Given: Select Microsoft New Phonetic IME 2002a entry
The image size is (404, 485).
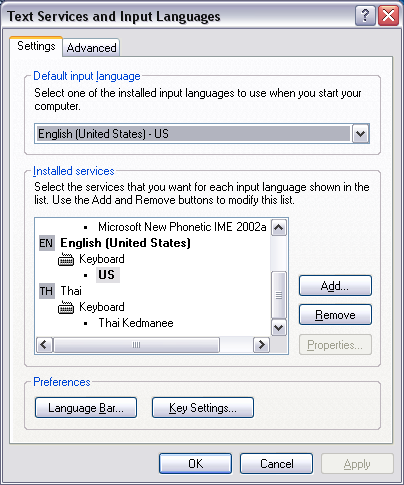Looking at the screenshot, I should tap(182, 227).
